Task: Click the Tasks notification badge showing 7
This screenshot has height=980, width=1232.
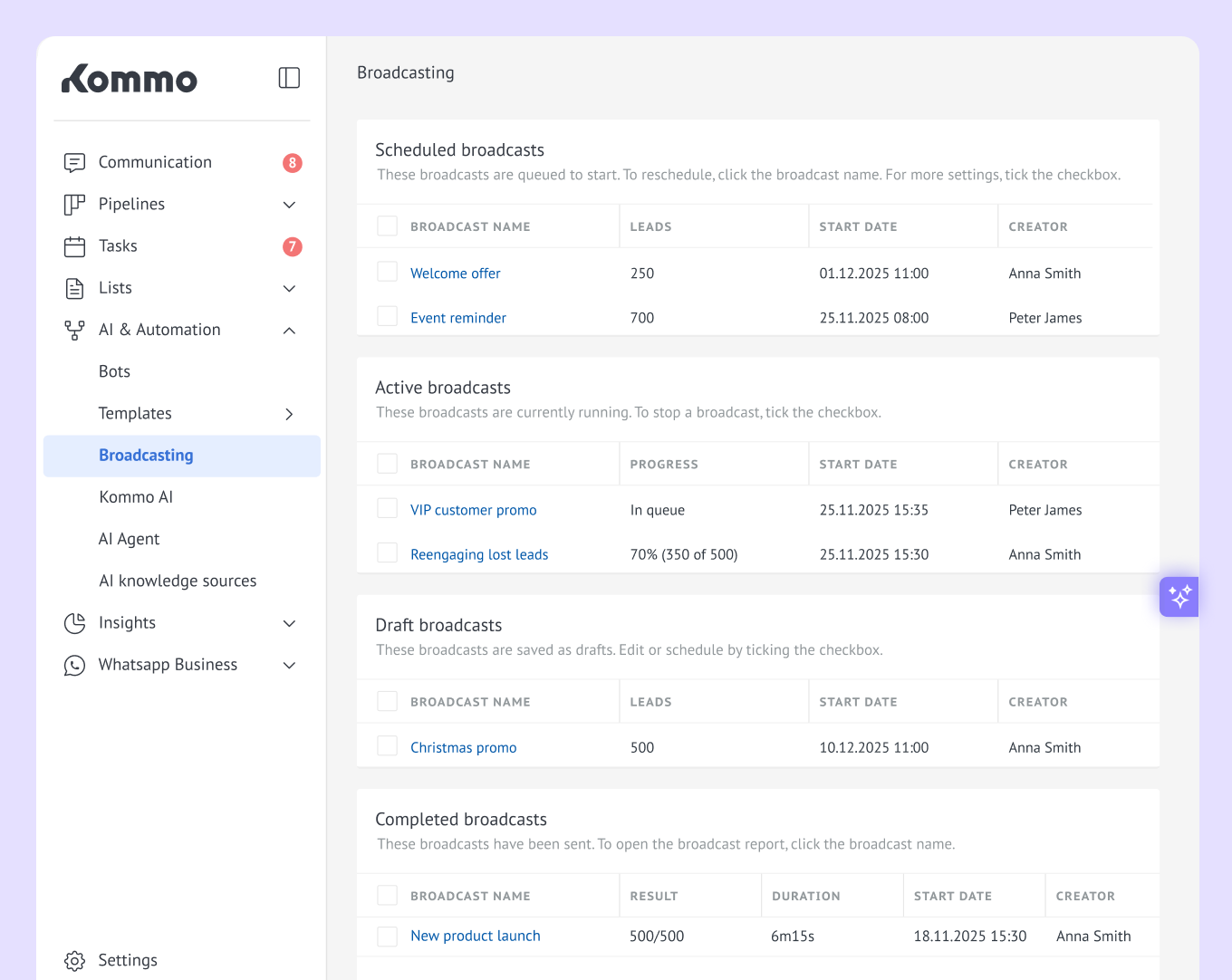Action: [x=292, y=246]
